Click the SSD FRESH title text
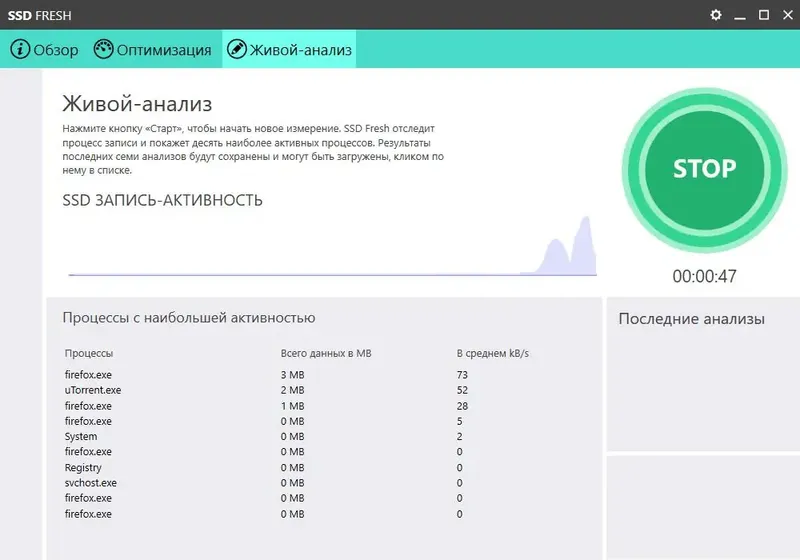The width and height of the screenshot is (800, 560). 39,15
